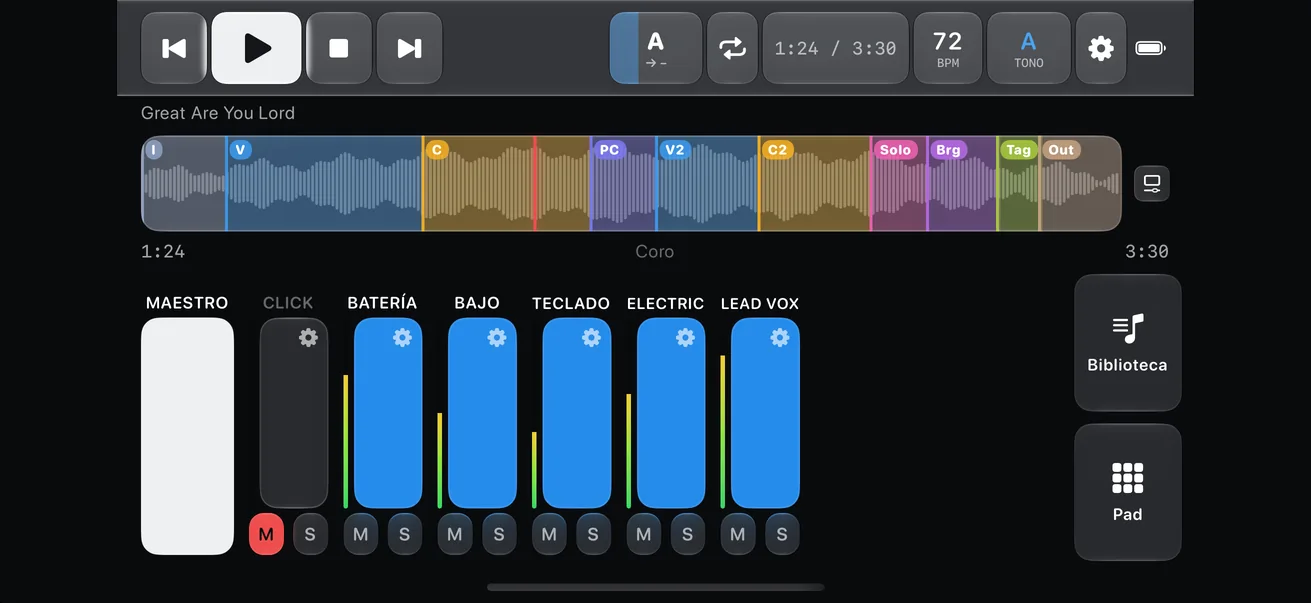Jump to the C2 marker
This screenshot has width=1311, height=603.
point(777,150)
